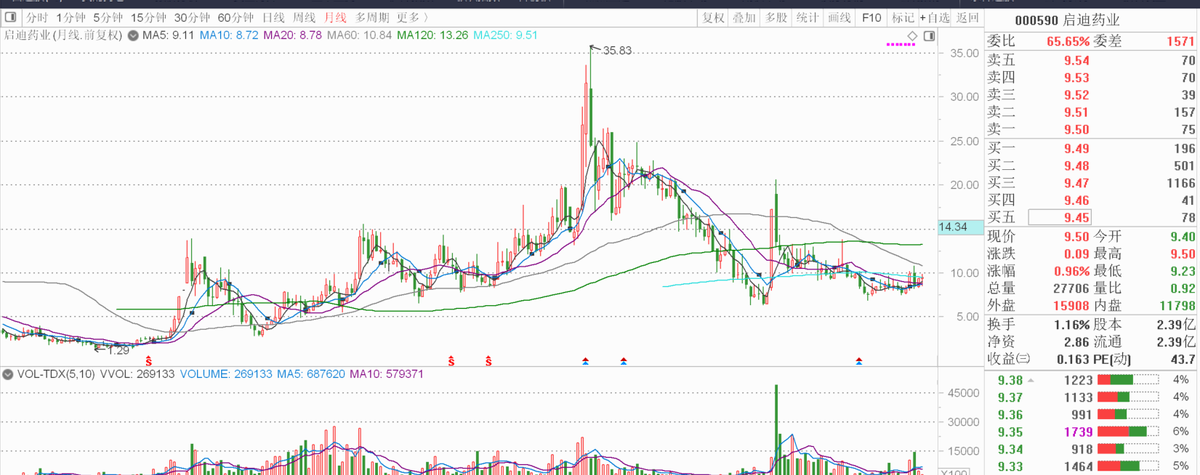Screen dimensions: 1200x475
Task: Click the 35.83 high price marker
Action: (618, 50)
